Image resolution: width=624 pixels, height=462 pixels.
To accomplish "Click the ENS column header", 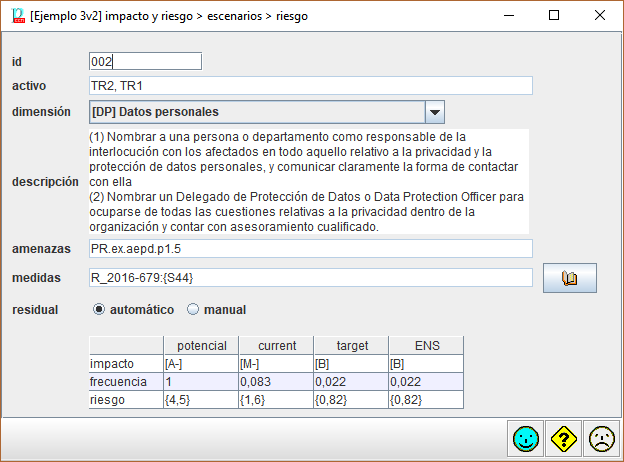I will pyautogui.click(x=426, y=346).
